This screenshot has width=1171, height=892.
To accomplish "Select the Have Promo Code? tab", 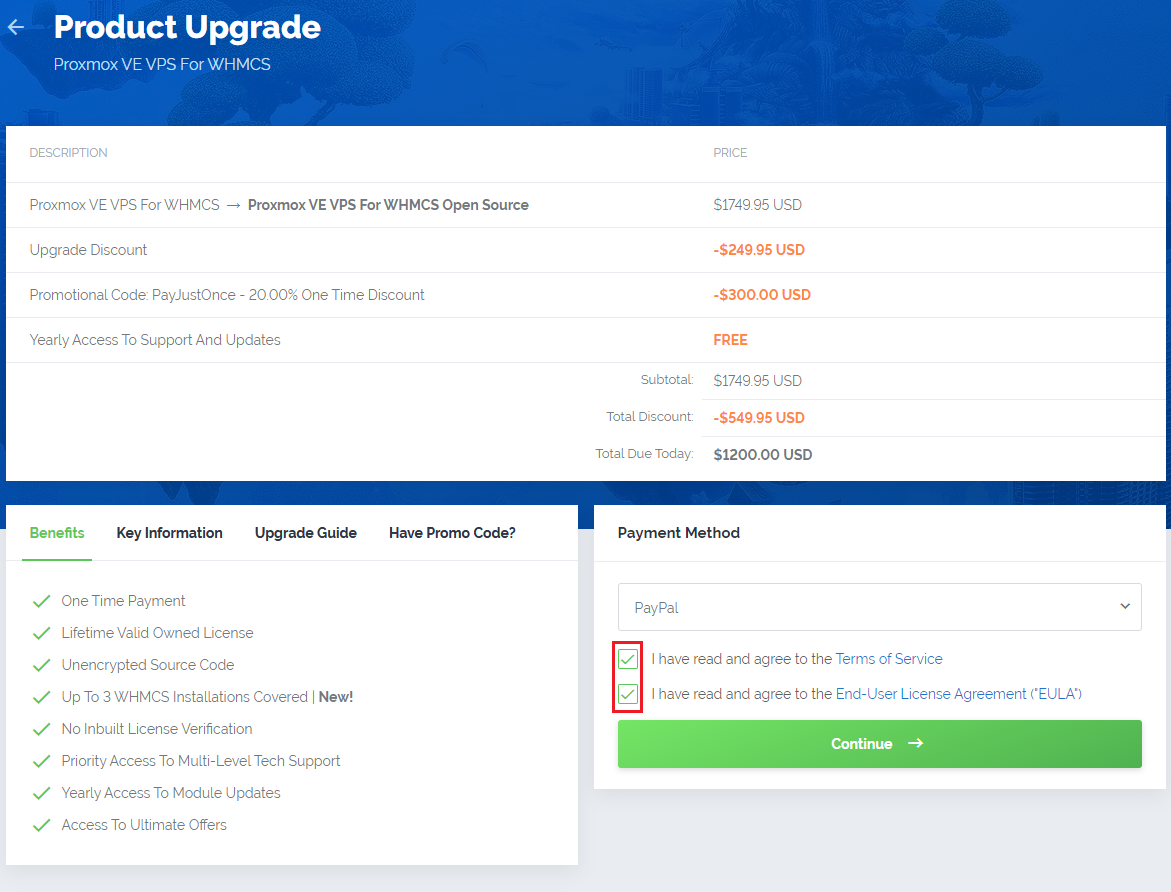I will tap(452, 533).
